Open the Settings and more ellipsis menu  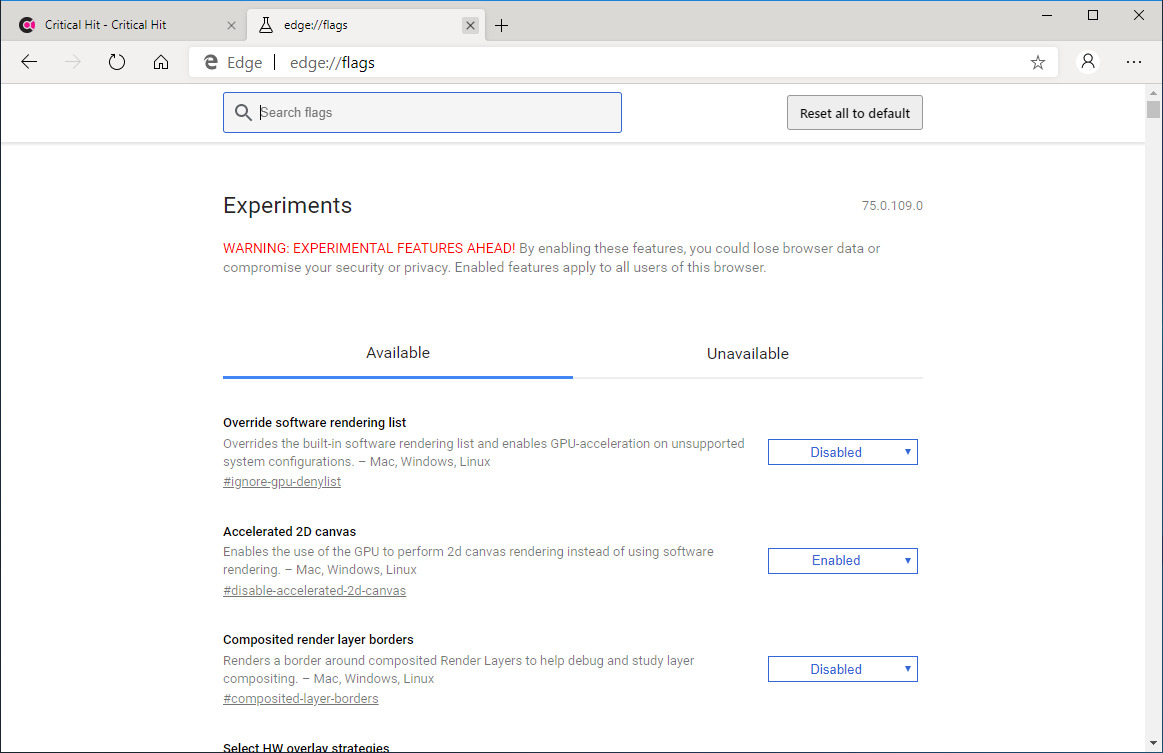click(1133, 62)
